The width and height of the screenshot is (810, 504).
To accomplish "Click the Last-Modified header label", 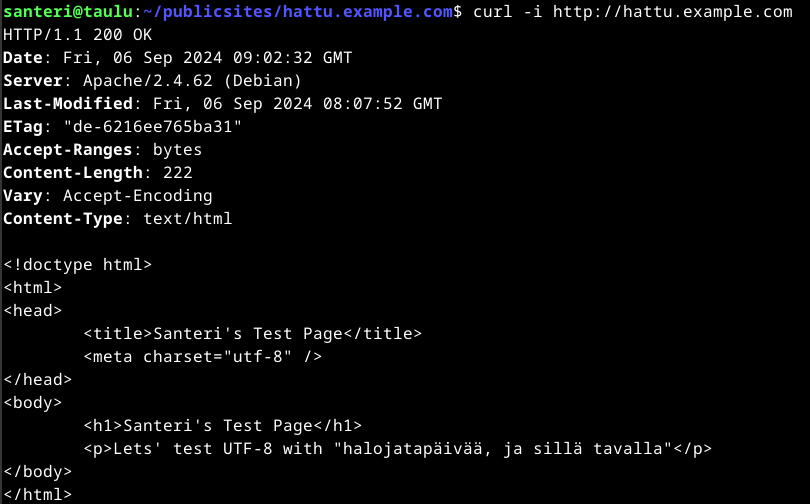I will tap(68, 104).
